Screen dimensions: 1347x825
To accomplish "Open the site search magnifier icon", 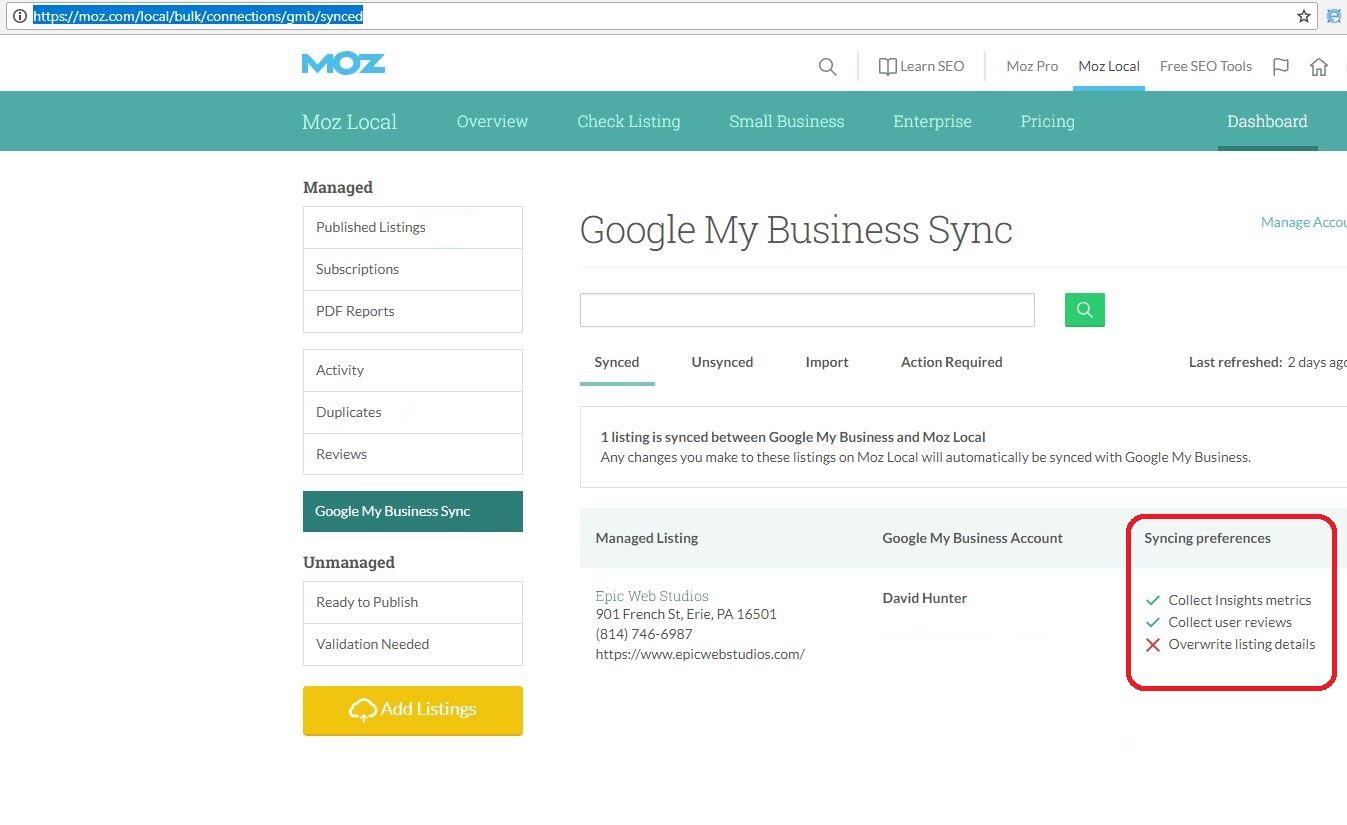I will (x=827, y=67).
